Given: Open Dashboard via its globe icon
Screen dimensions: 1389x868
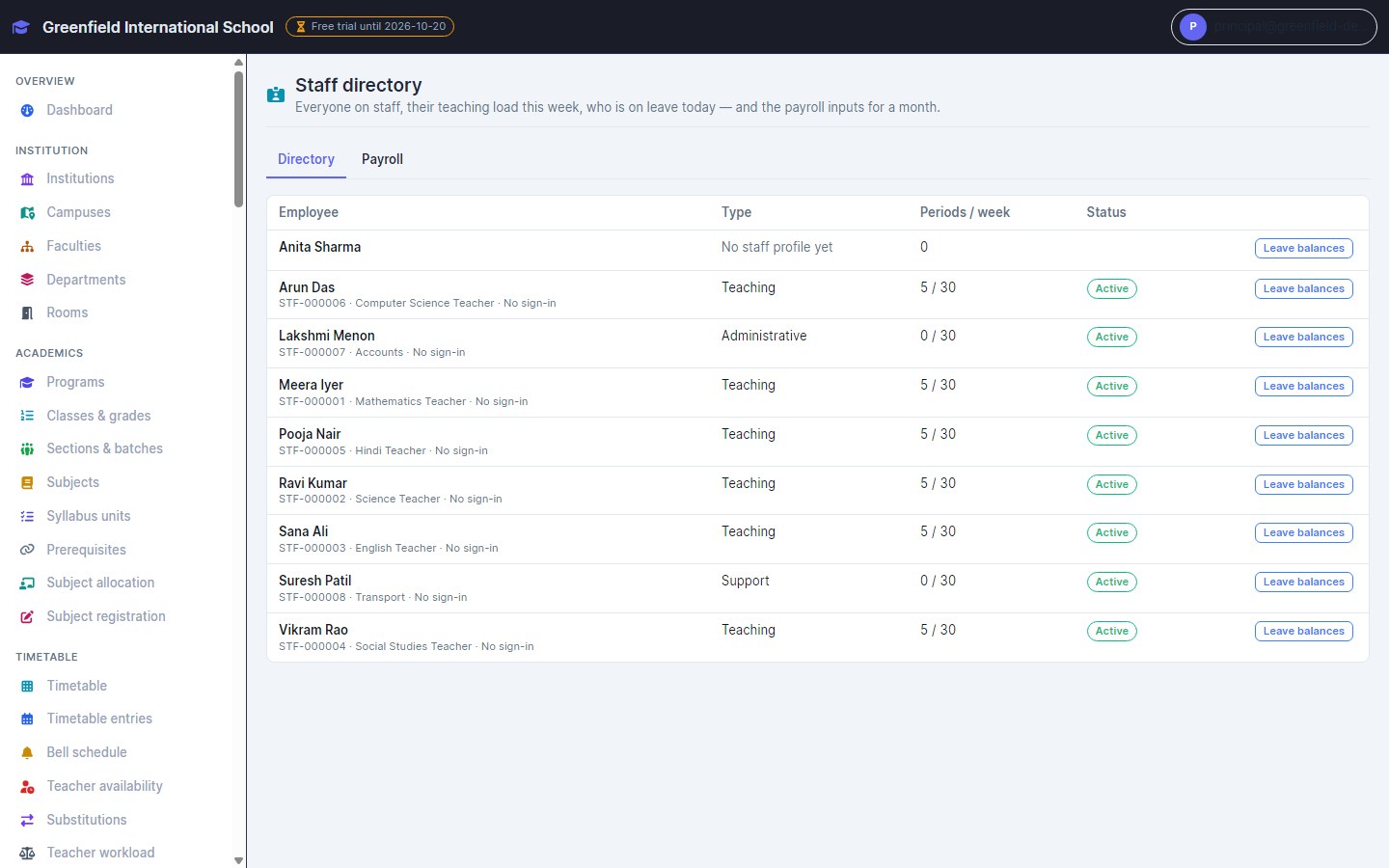Looking at the screenshot, I should [x=27, y=111].
